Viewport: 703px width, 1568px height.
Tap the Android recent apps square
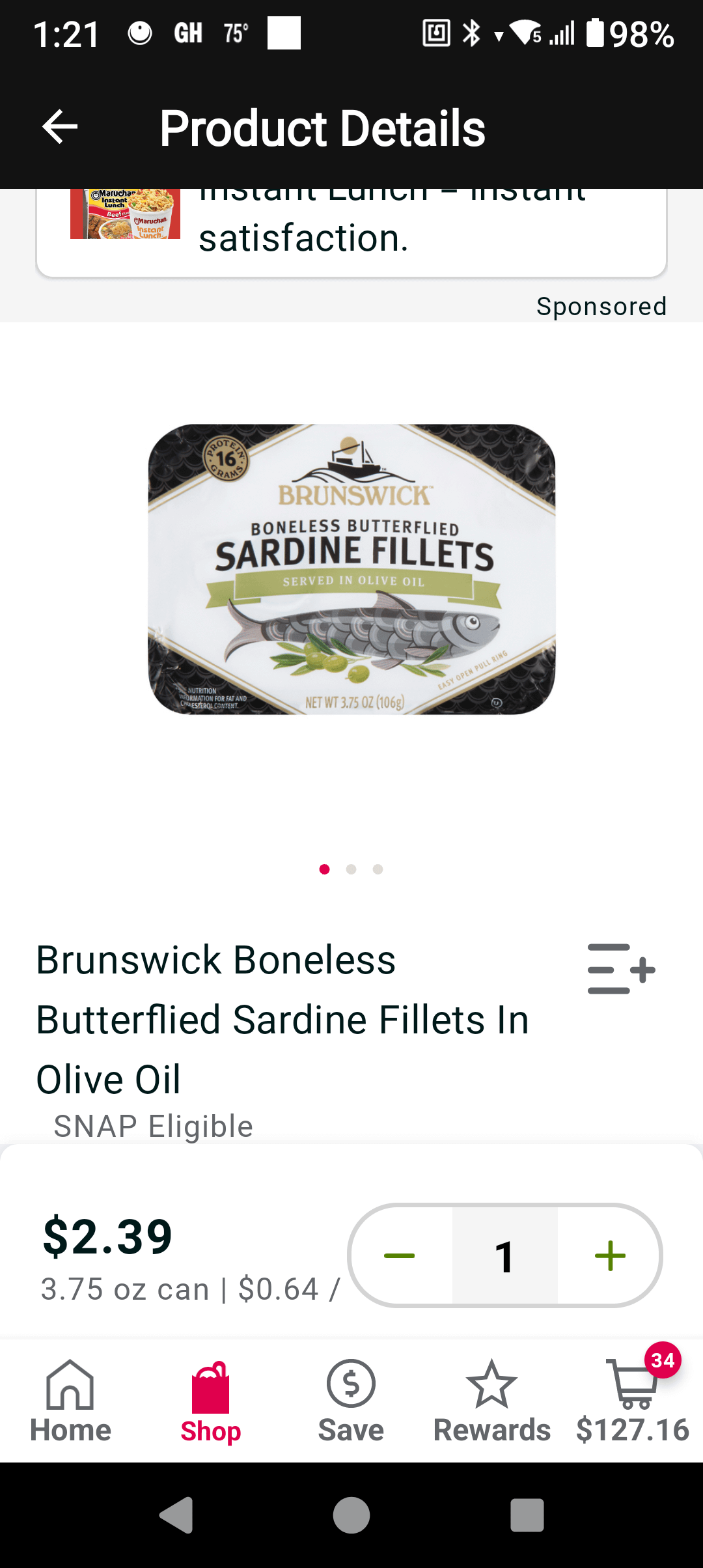pos(527,1515)
